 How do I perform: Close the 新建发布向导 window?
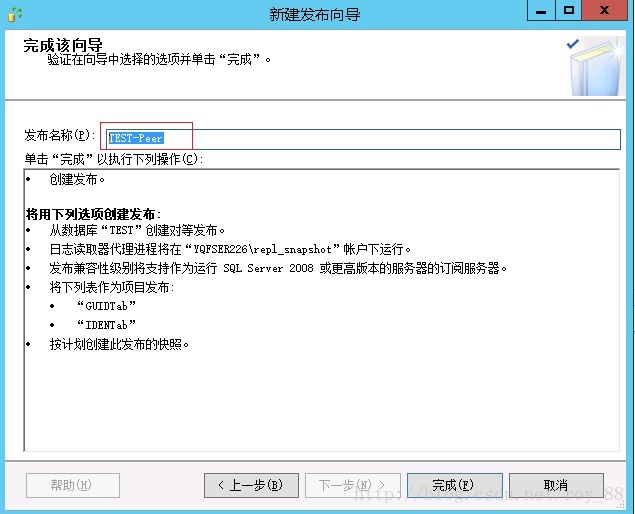pos(605,11)
